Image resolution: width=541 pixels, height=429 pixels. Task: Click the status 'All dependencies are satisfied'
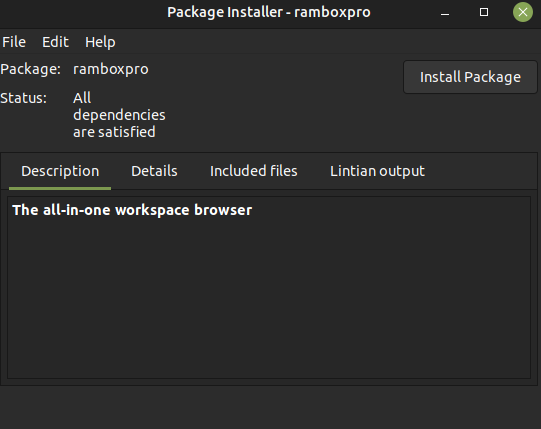click(119, 115)
